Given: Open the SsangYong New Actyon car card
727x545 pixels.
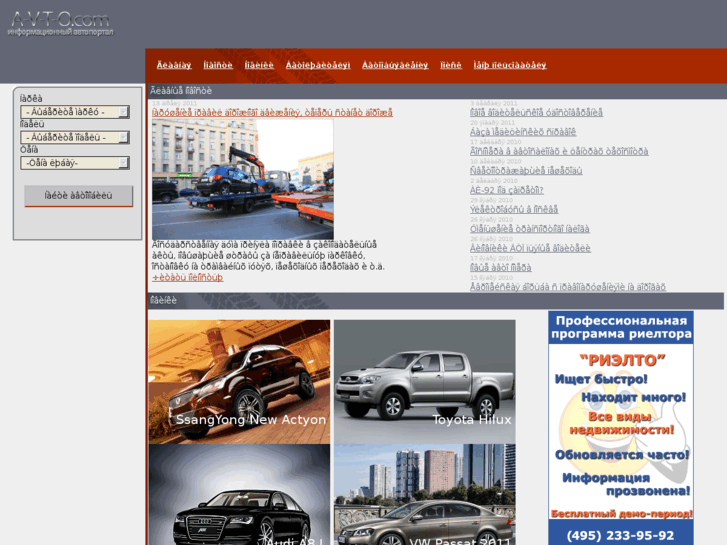Looking at the screenshot, I should tap(239, 382).
